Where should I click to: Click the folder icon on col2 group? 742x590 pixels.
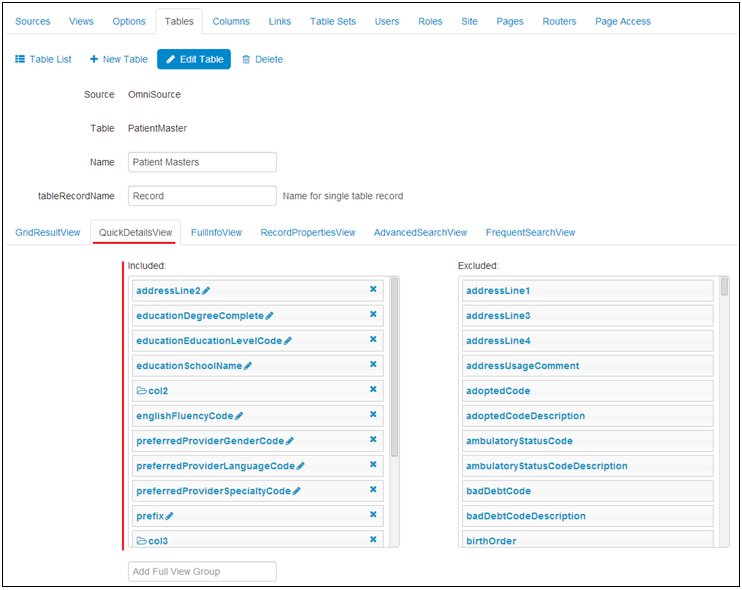tap(141, 391)
